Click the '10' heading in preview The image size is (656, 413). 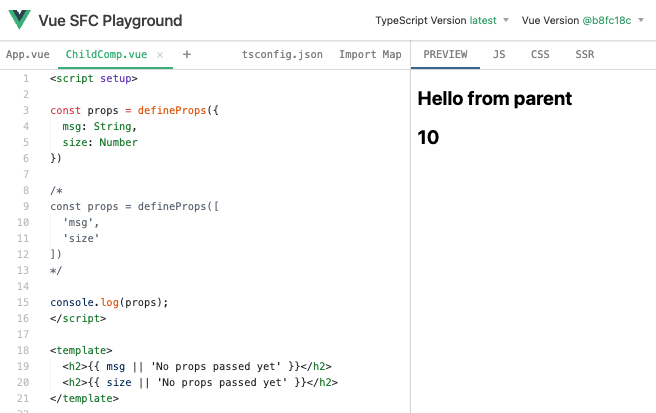coord(428,137)
